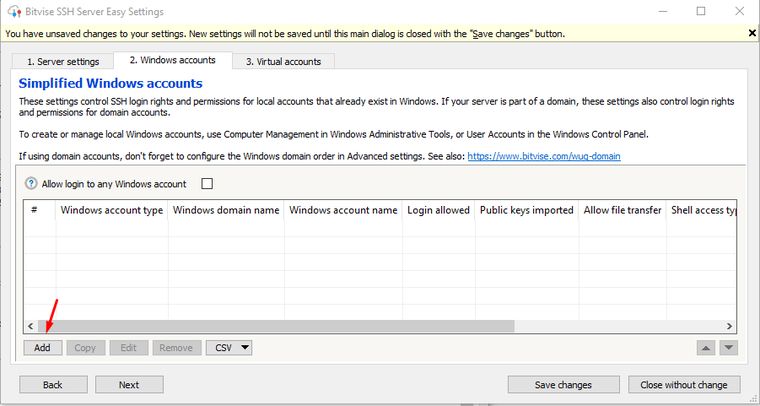This screenshot has height=406, width=760.
Task: Click the Copy account button
Action: (x=85, y=347)
